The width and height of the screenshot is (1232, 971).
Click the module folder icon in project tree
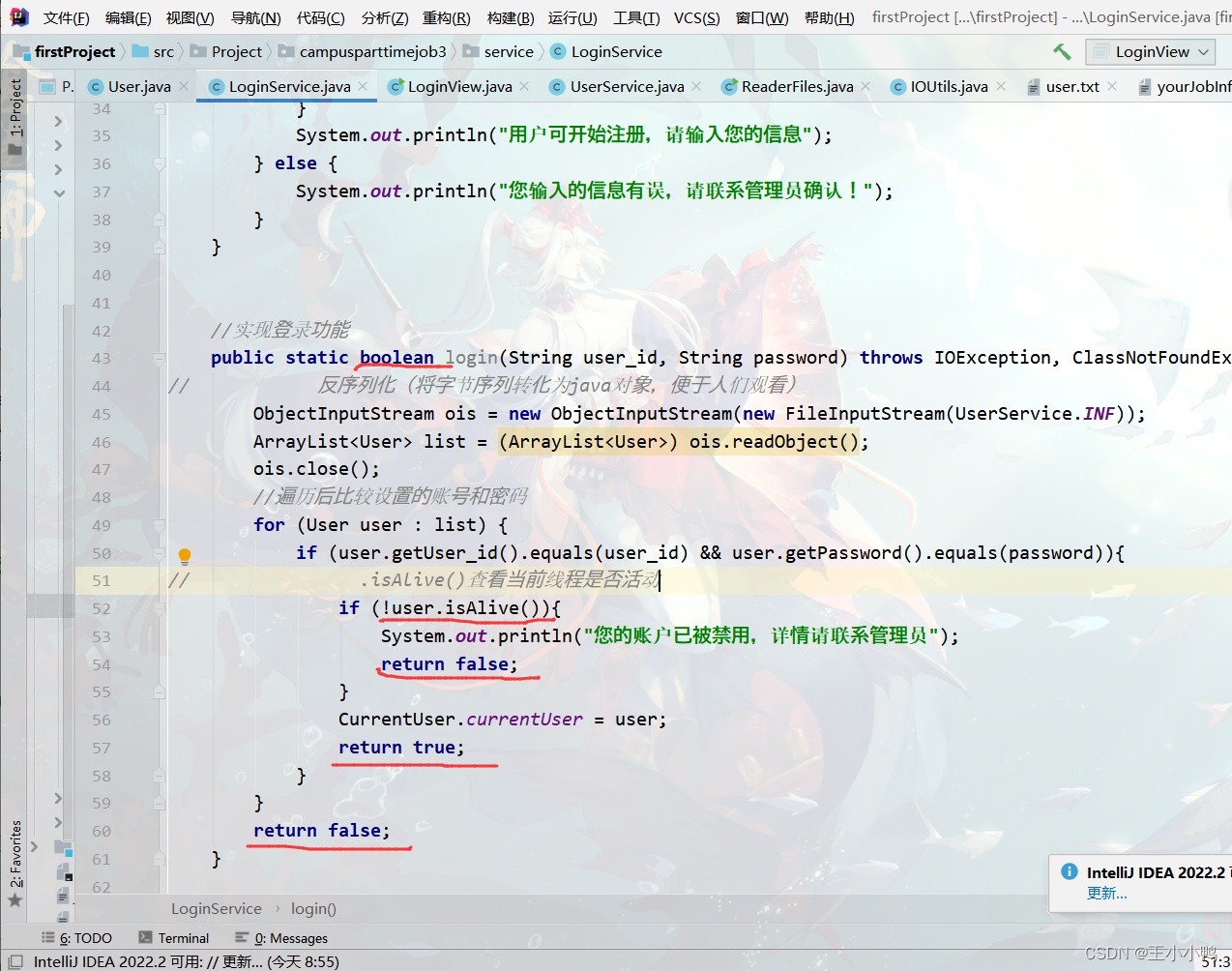[x=63, y=848]
